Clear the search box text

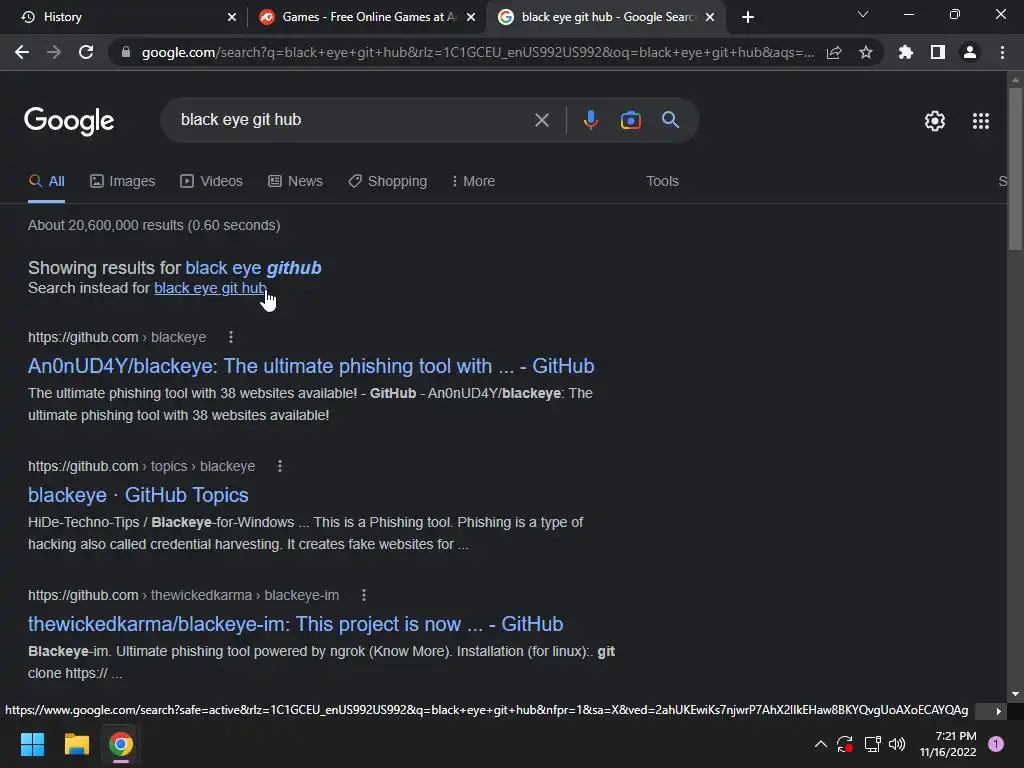coord(541,120)
